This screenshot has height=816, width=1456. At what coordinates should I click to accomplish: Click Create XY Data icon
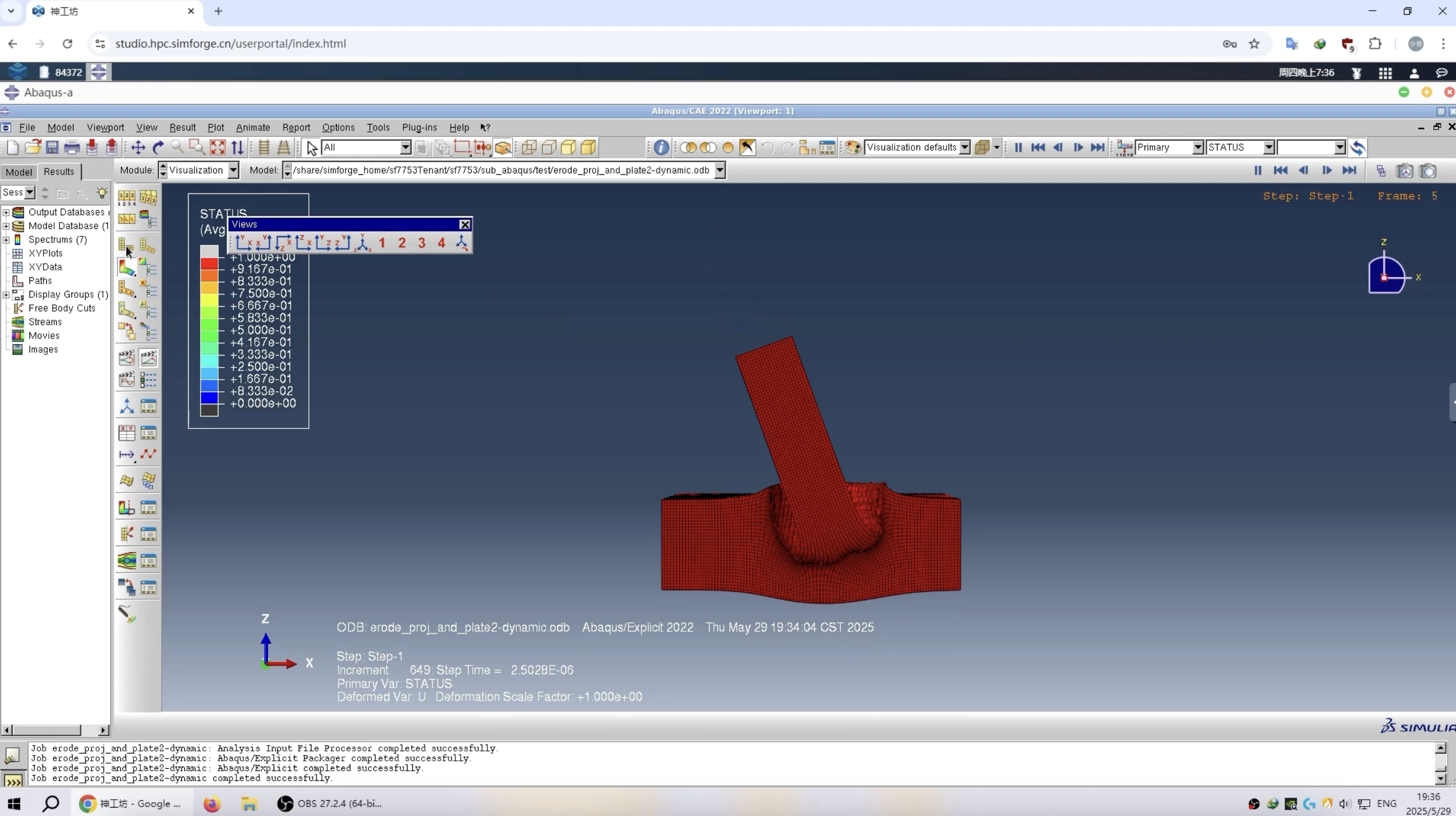point(126,433)
